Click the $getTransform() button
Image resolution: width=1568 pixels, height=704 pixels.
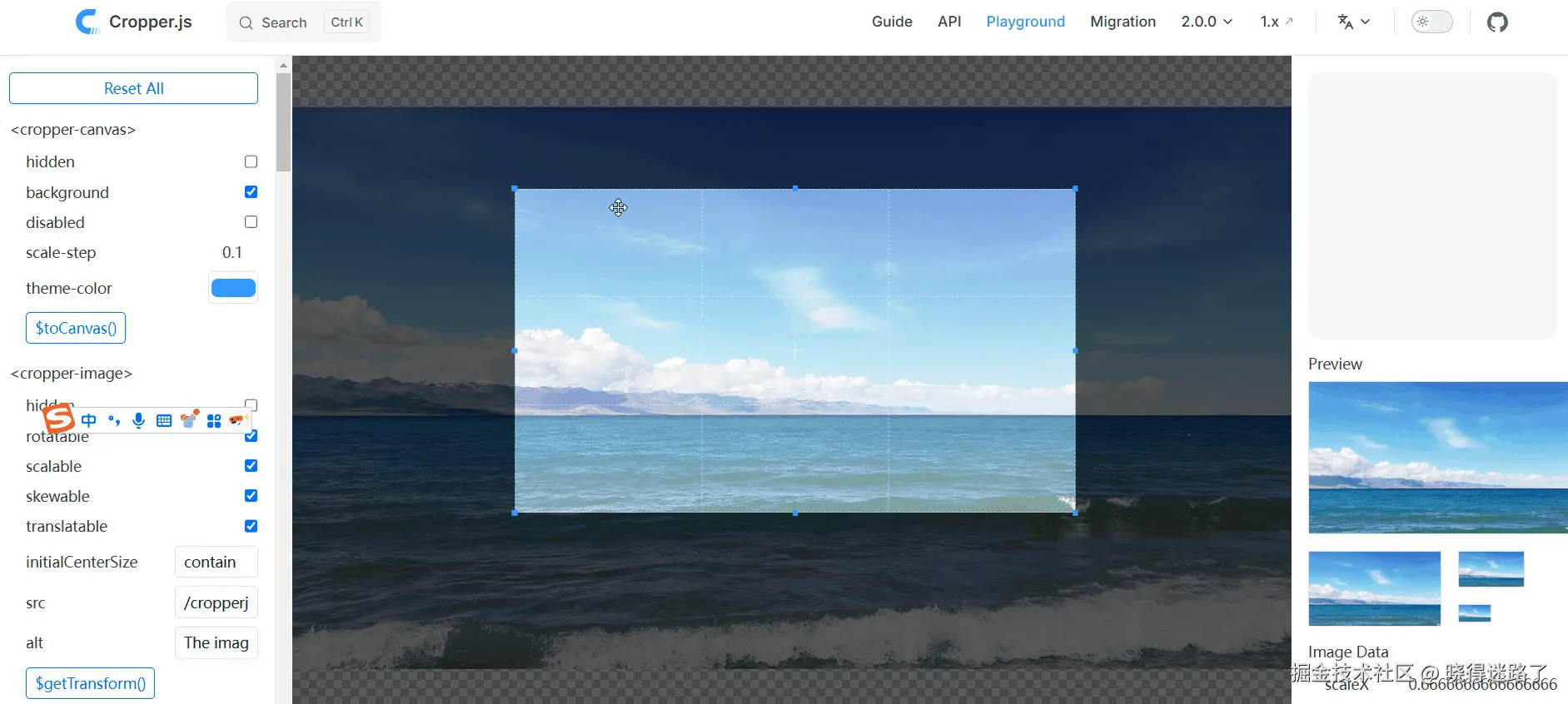click(x=90, y=683)
